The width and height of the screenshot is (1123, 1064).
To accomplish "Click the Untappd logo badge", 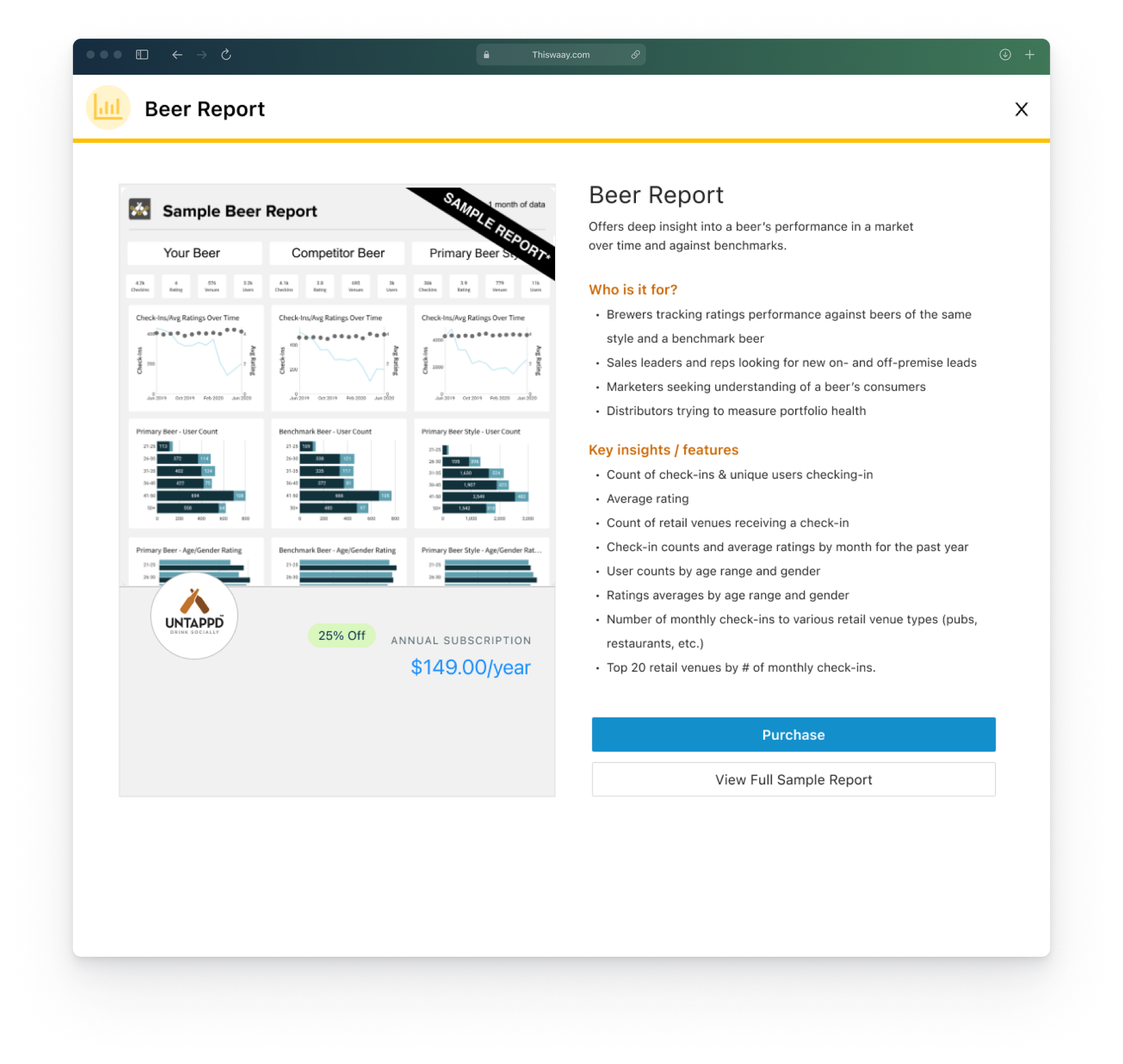I will click(x=194, y=615).
